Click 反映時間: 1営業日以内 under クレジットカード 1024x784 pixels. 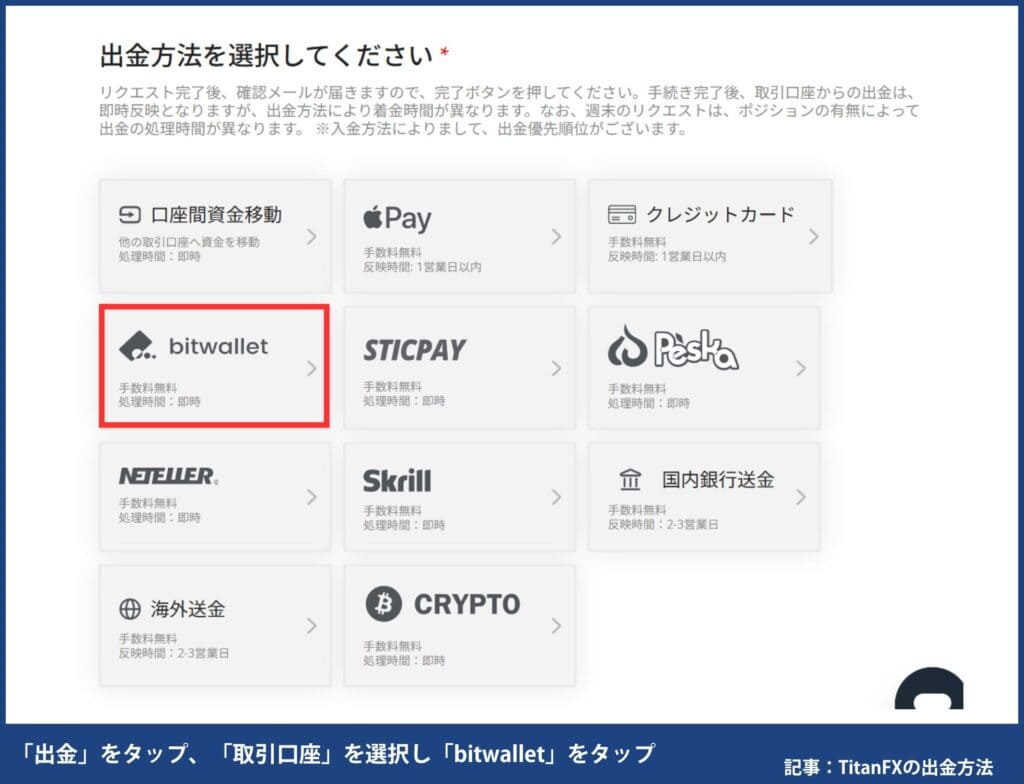pos(667,256)
